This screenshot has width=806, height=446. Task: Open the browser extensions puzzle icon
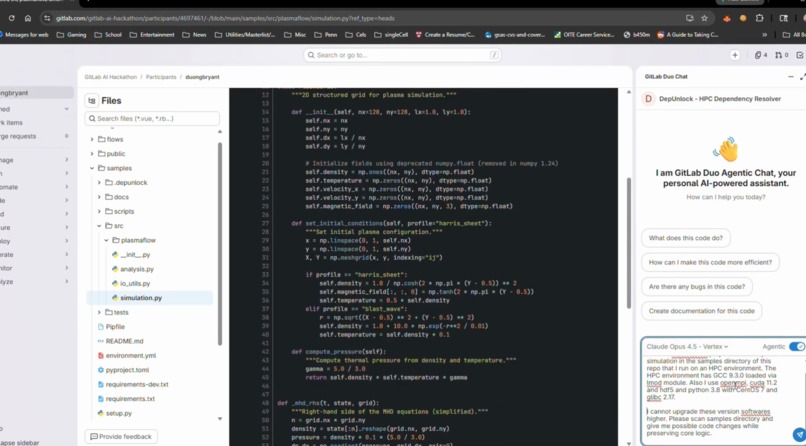coord(759,18)
